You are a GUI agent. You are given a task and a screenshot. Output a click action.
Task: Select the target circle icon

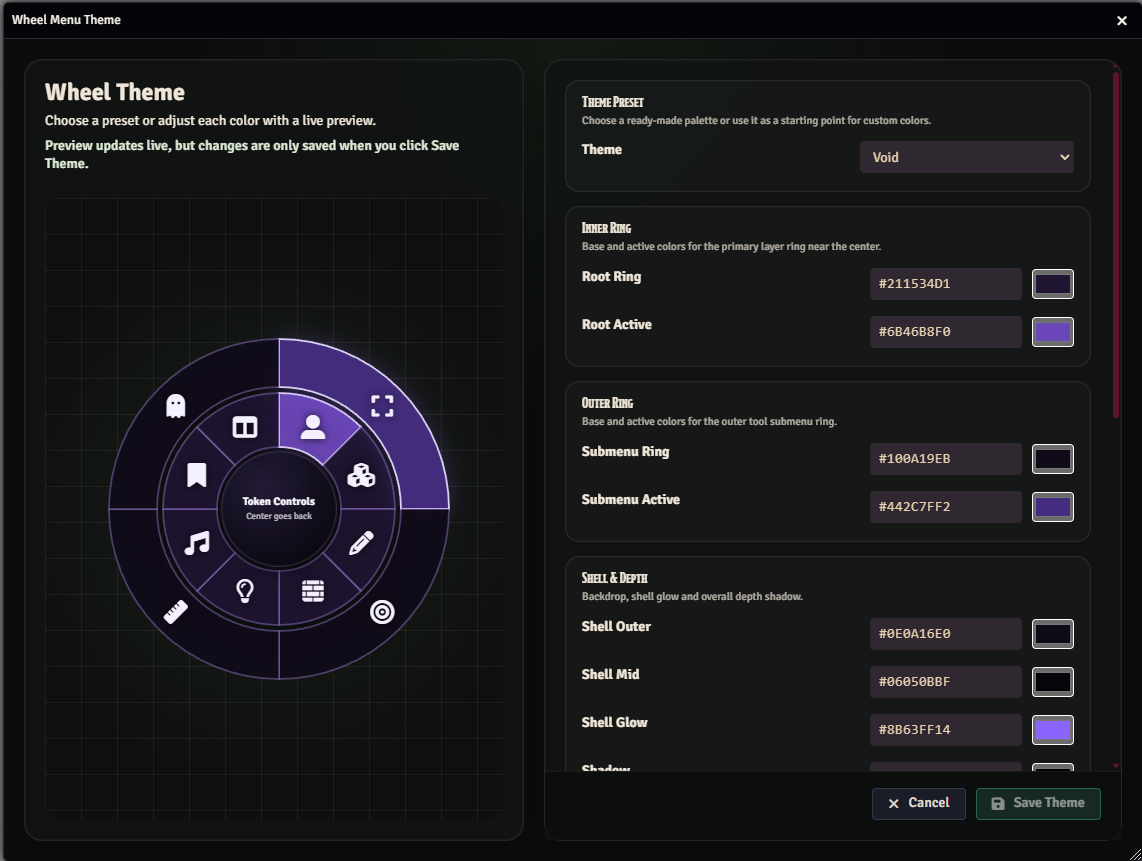click(382, 612)
